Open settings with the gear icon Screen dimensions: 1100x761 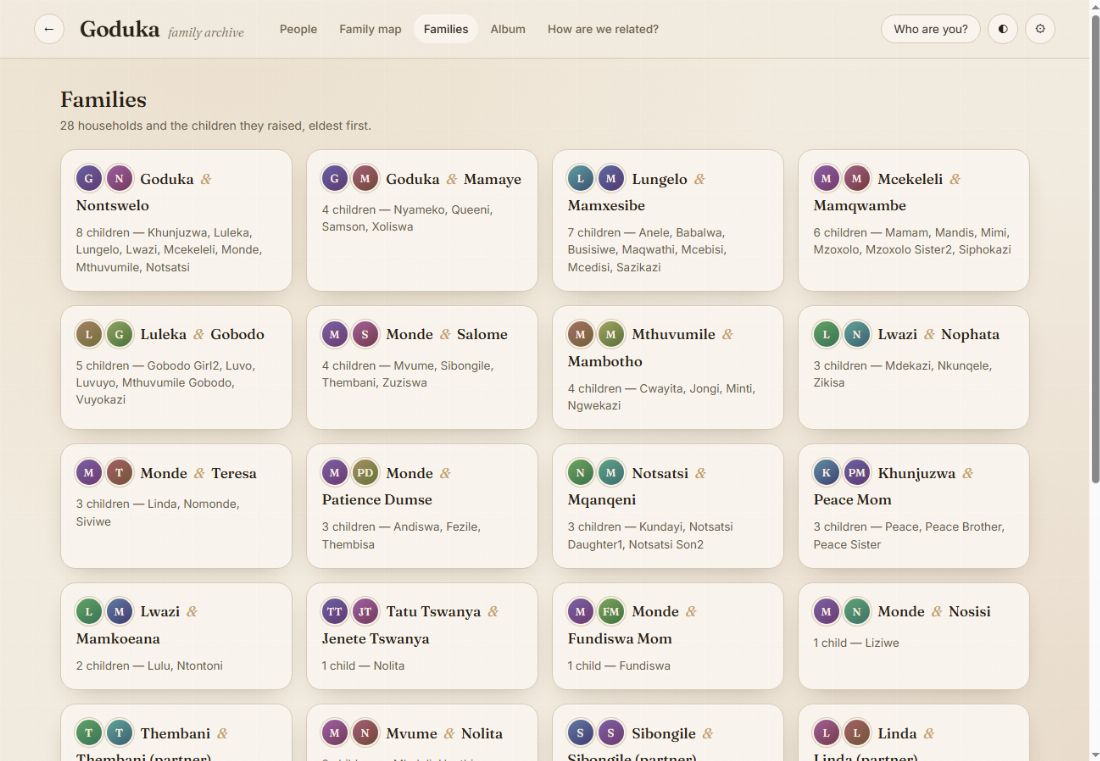coord(1040,29)
